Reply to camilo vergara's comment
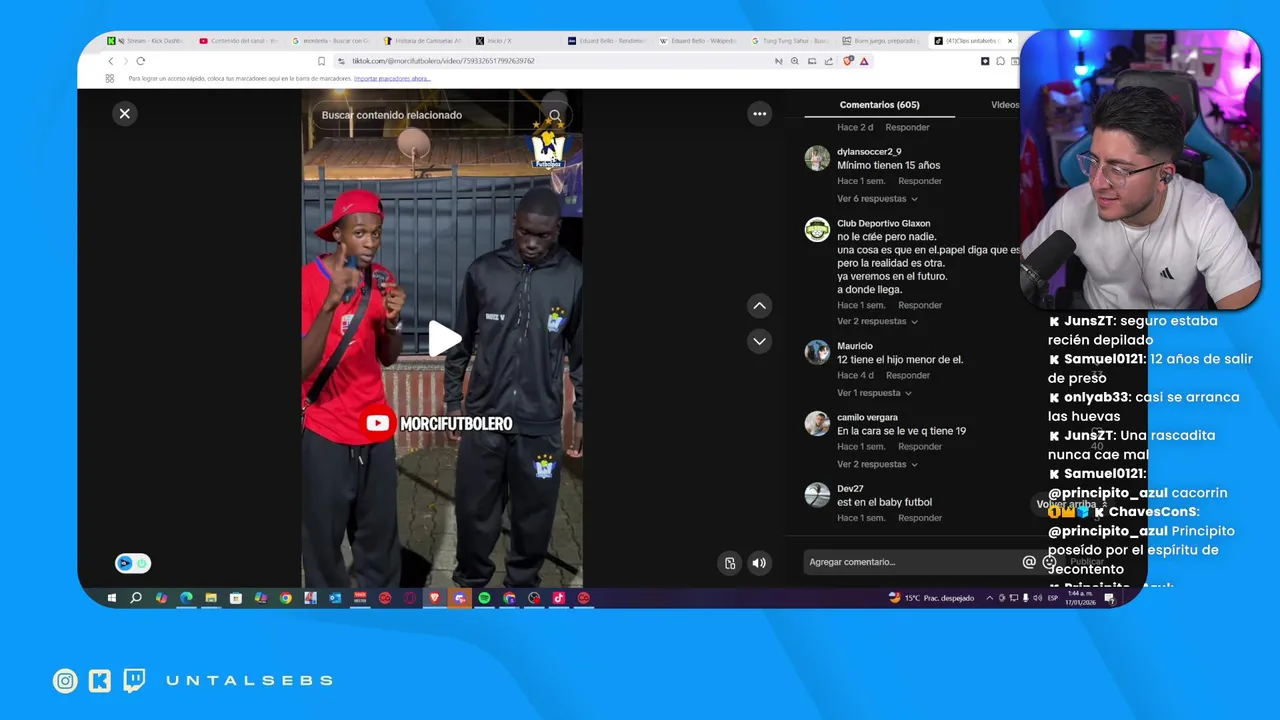1280x720 pixels. tap(920, 446)
